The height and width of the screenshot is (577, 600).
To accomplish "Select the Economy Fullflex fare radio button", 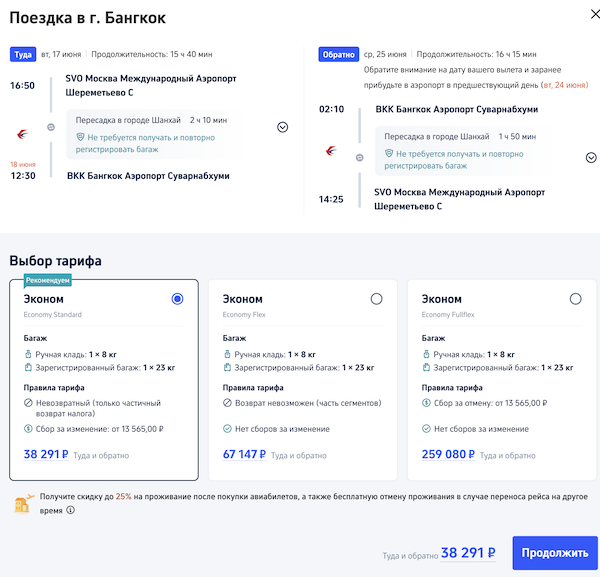I will (x=575, y=298).
